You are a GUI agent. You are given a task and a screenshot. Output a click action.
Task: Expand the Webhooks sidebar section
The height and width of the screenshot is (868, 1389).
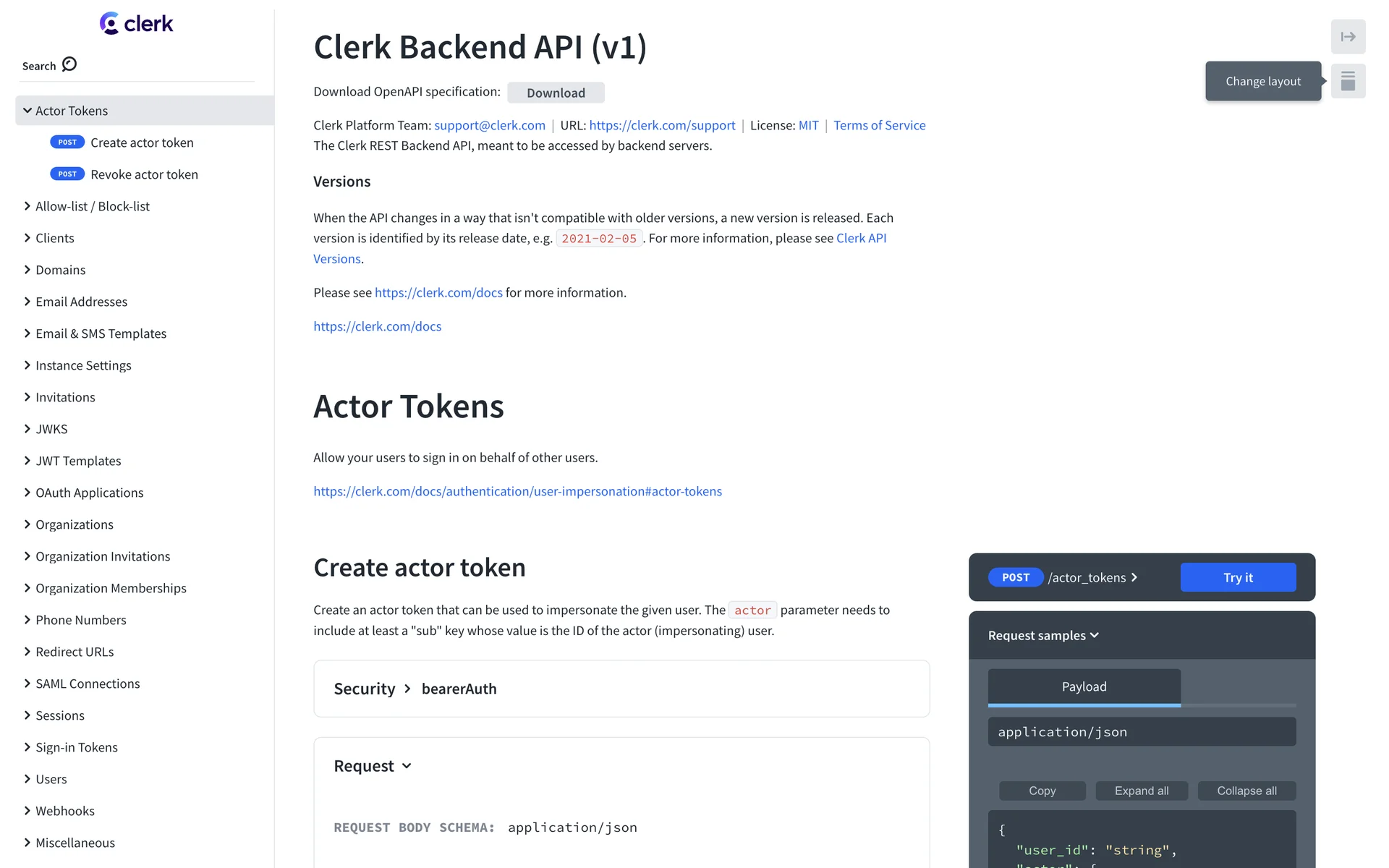coord(27,811)
